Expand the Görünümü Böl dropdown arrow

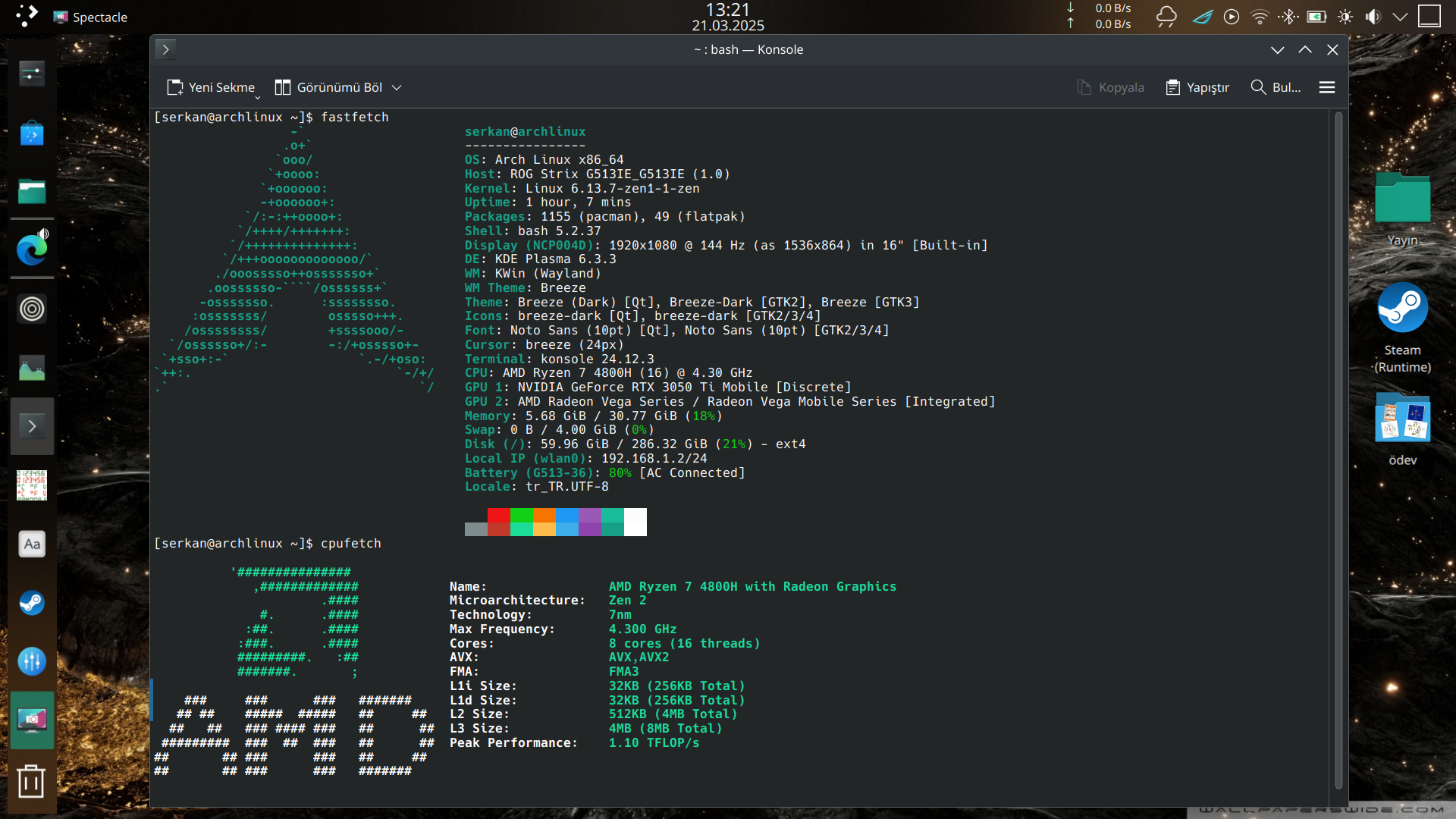tap(397, 88)
